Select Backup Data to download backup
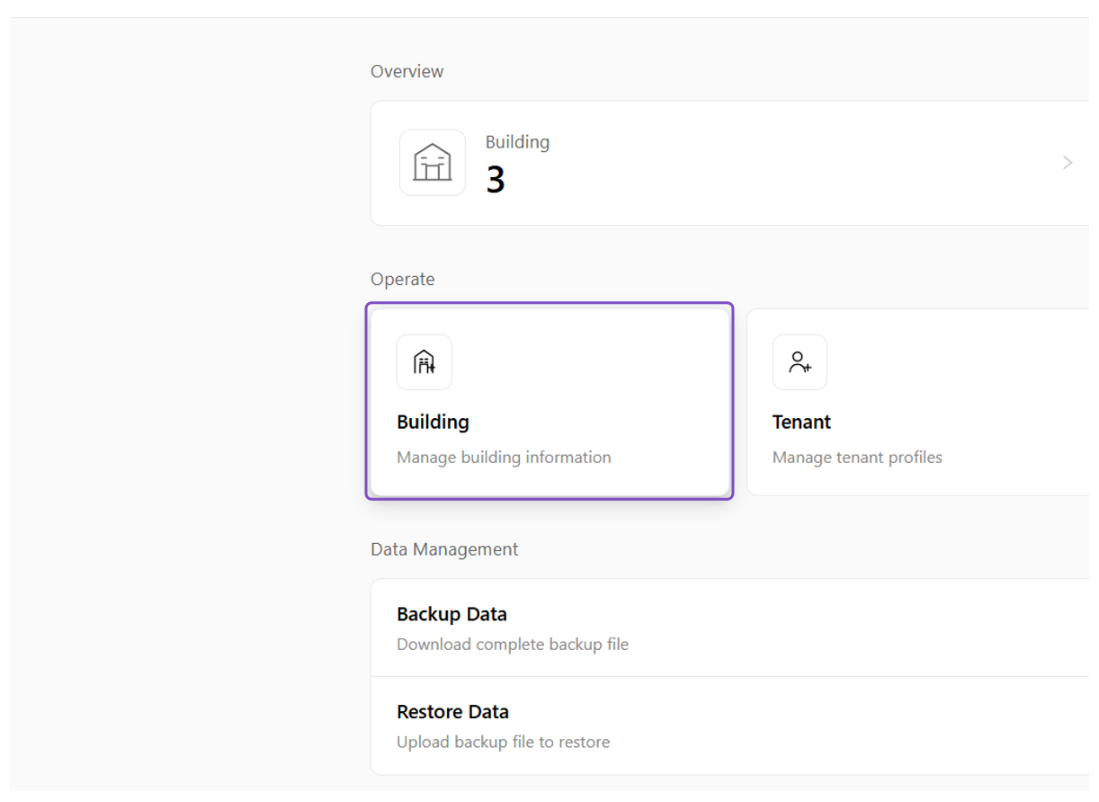 pyautogui.click(x=730, y=628)
